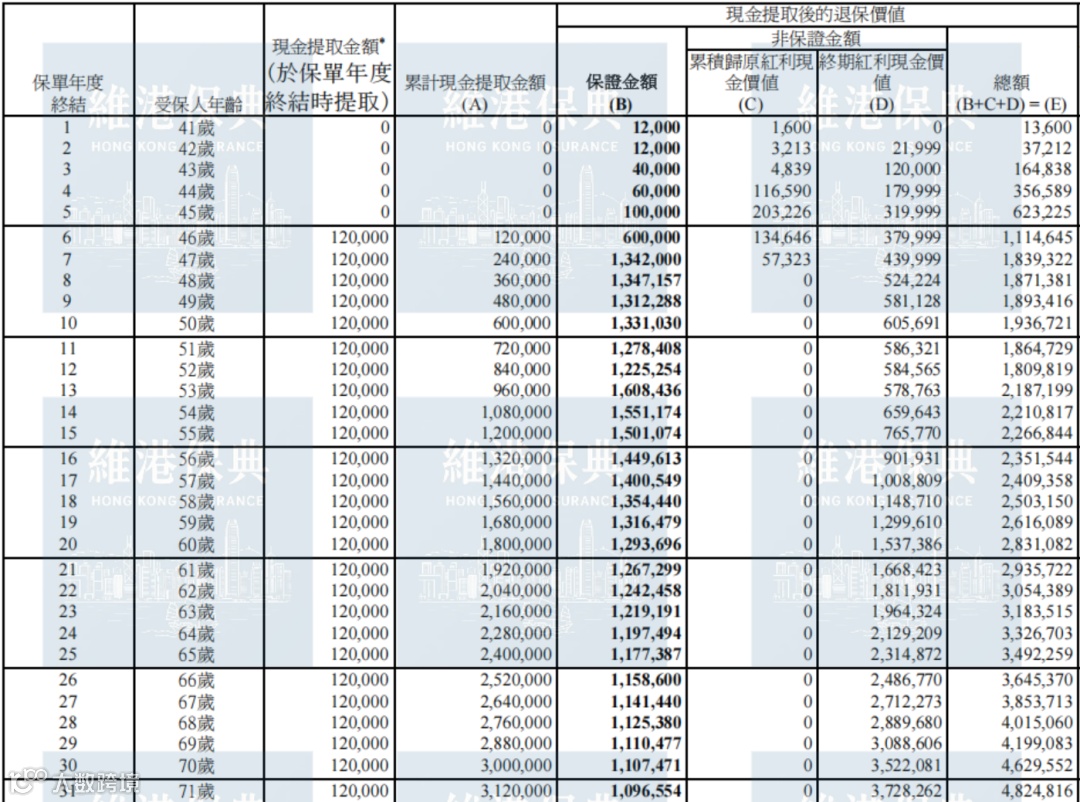Select the 非保證金額 group header
1080x802 pixels.
click(816, 39)
